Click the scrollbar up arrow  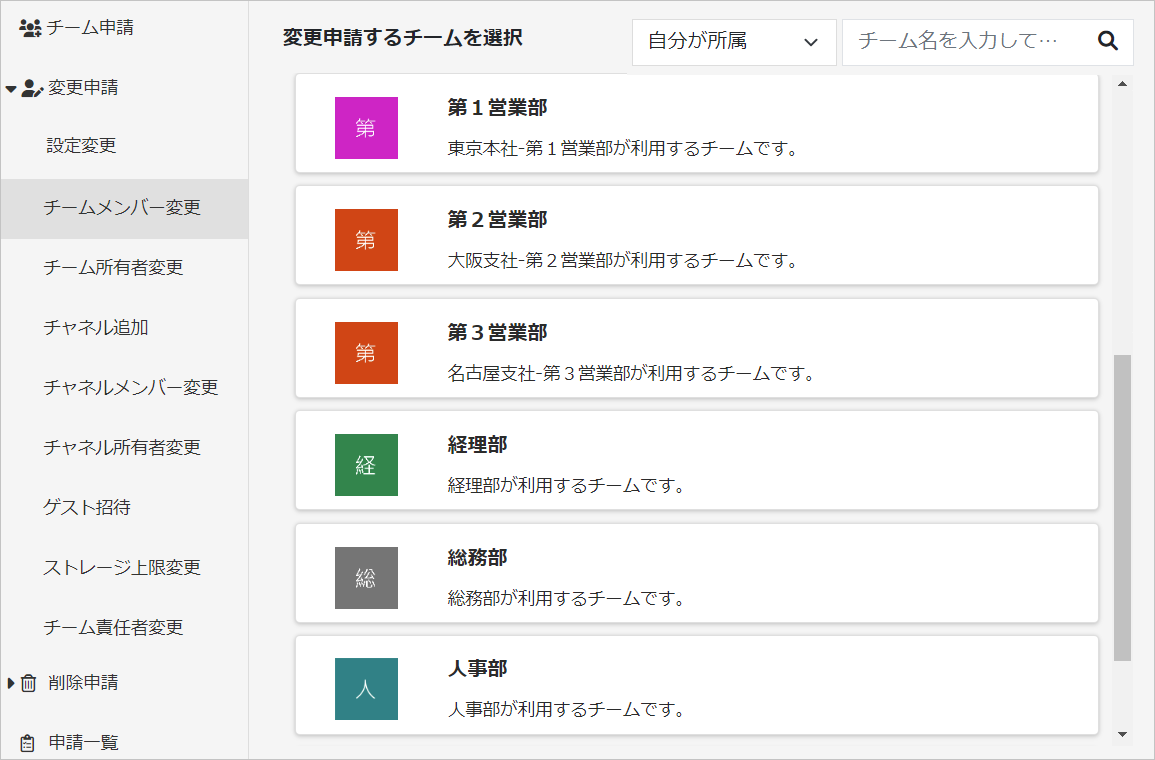point(1123,84)
